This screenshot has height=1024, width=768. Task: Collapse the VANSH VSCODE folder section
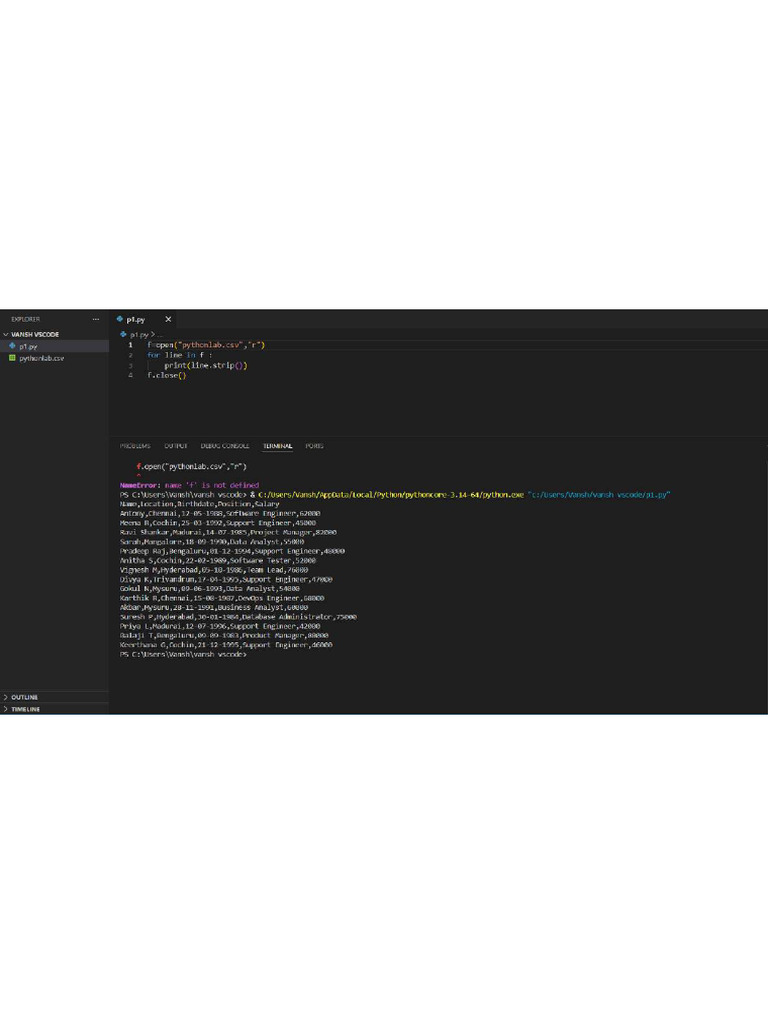(x=35, y=334)
